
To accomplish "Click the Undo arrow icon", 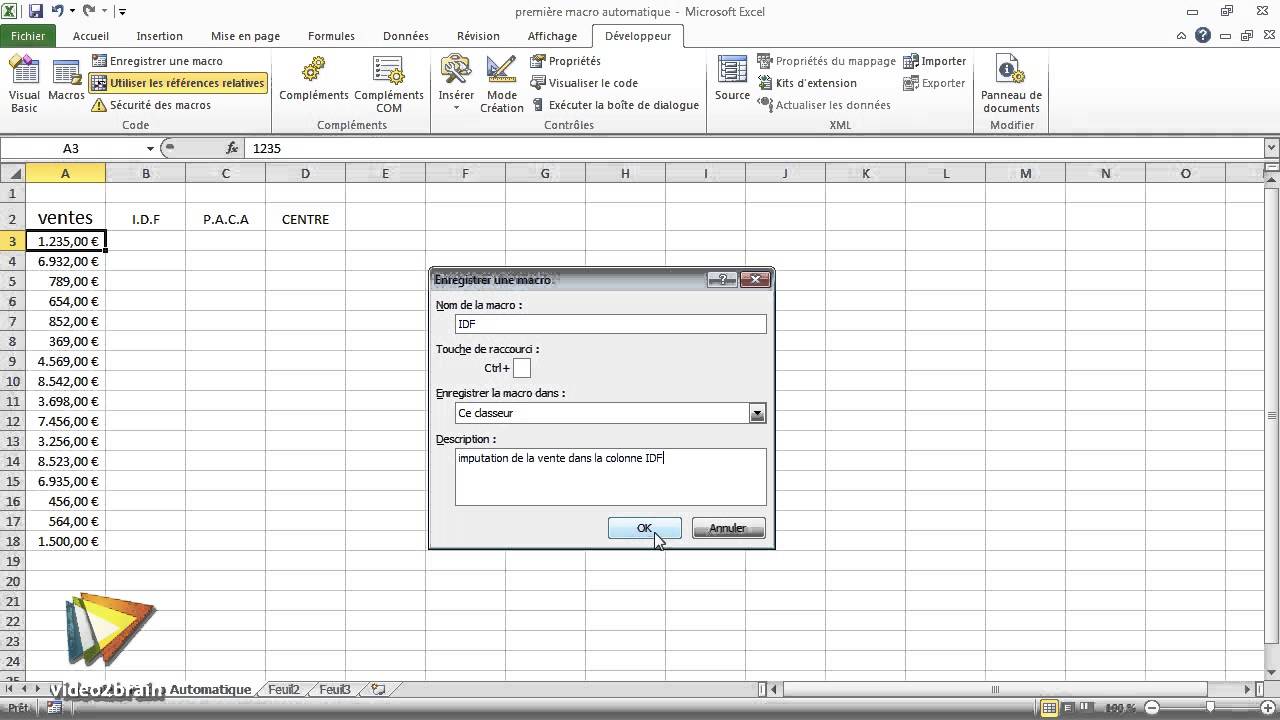I will point(58,11).
